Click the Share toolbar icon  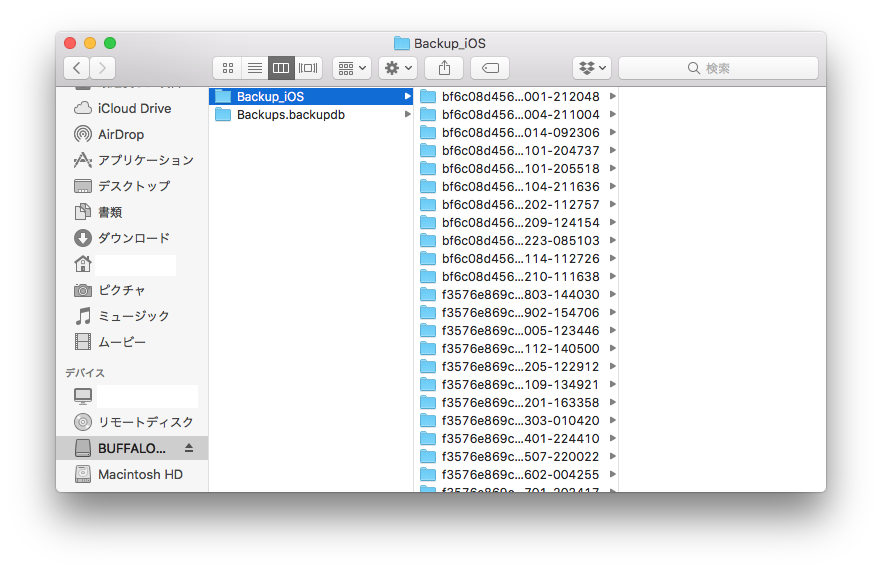[444, 68]
